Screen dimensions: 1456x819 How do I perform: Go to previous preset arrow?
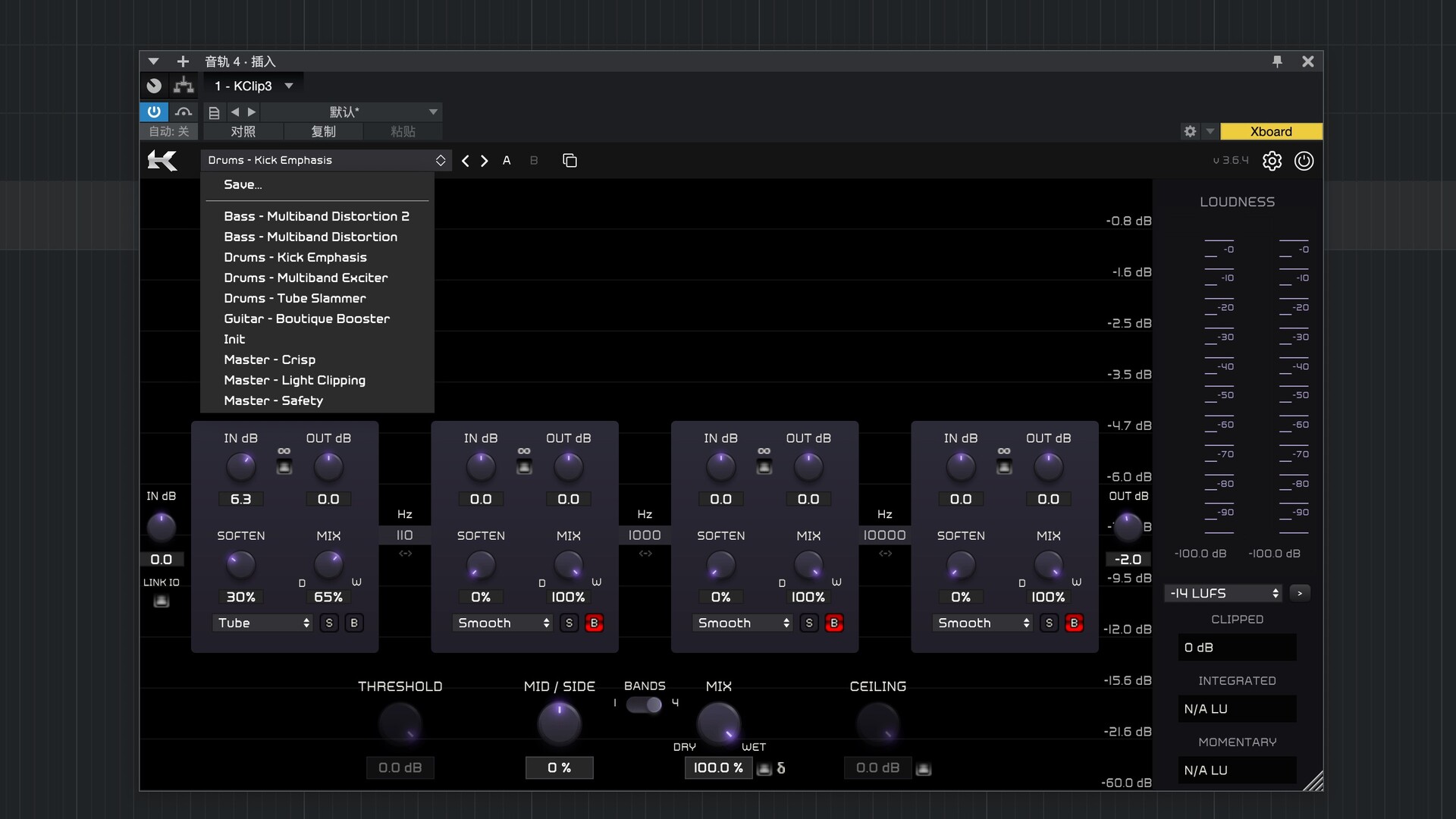tap(466, 161)
